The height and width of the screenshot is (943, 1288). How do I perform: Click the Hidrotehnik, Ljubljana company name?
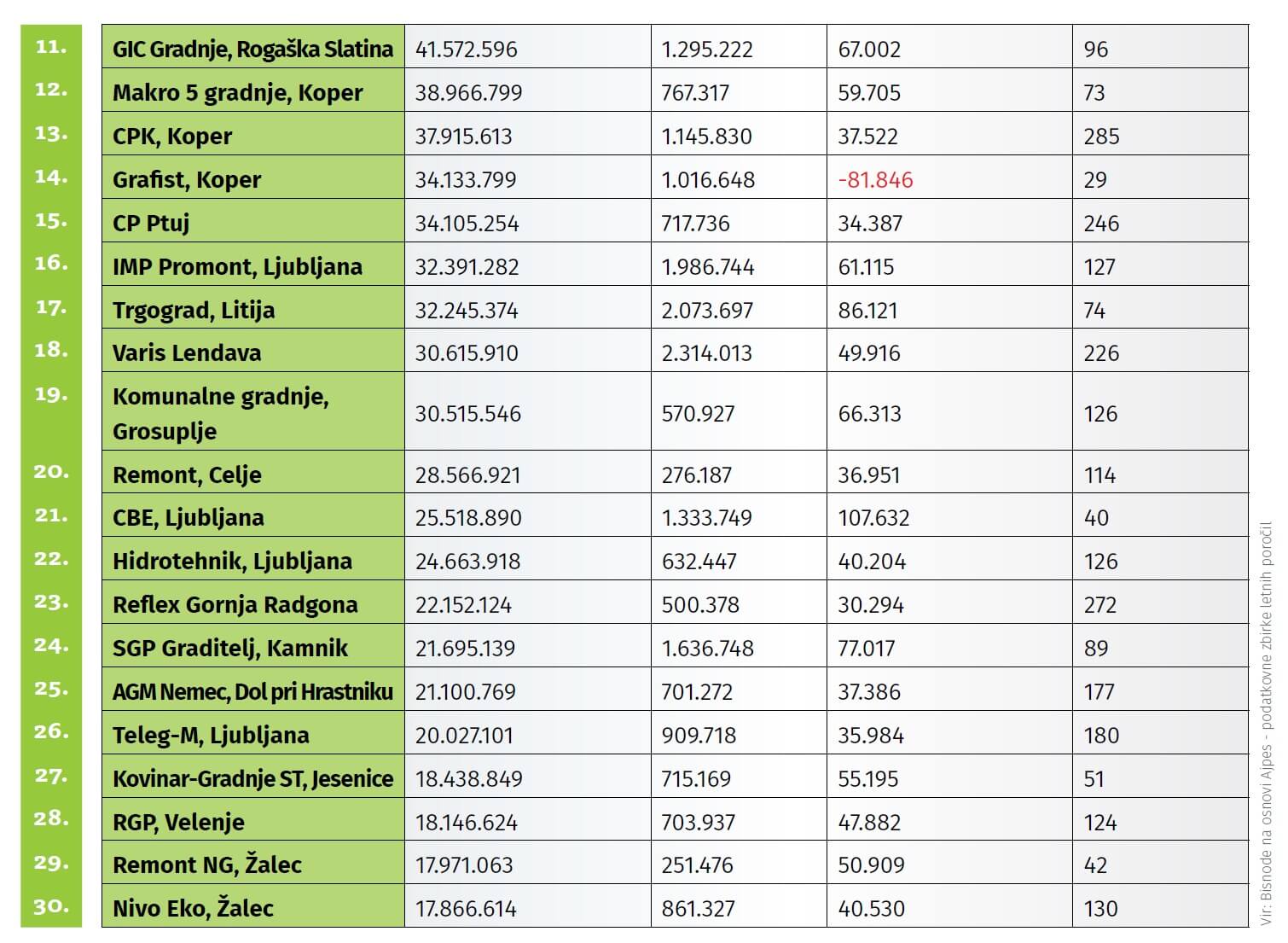coord(232,561)
